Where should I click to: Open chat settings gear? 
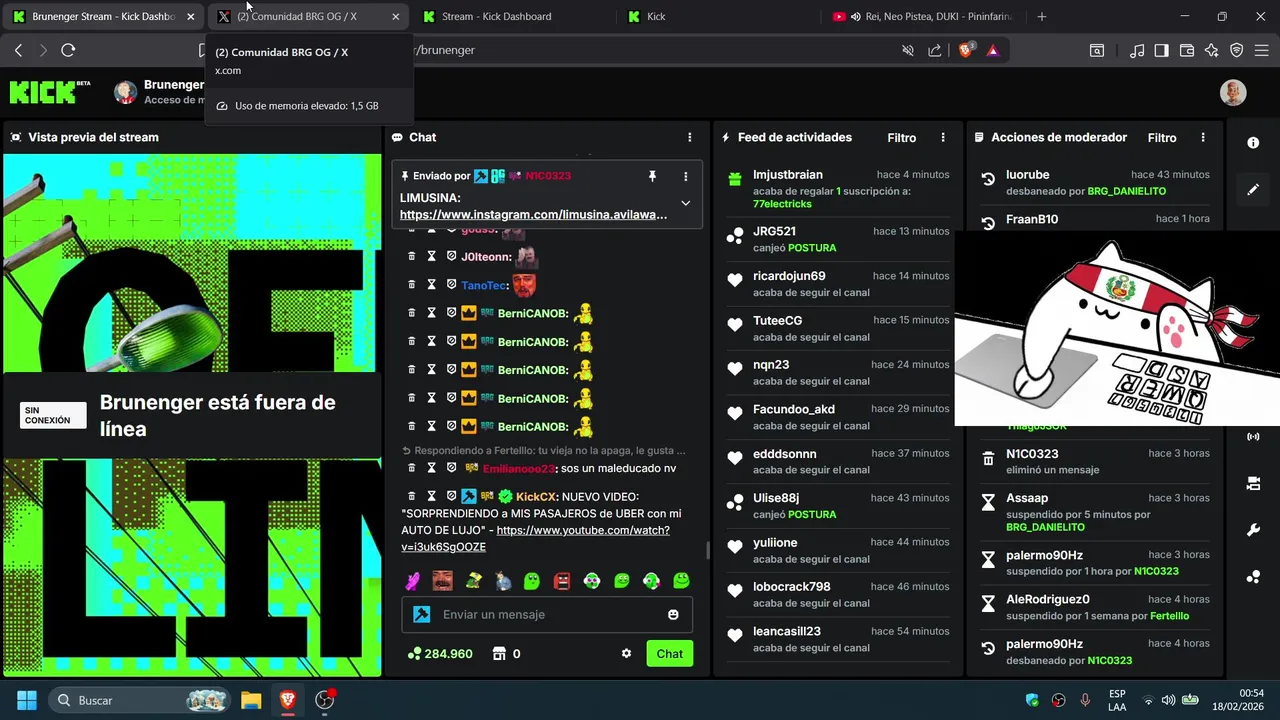(x=626, y=654)
